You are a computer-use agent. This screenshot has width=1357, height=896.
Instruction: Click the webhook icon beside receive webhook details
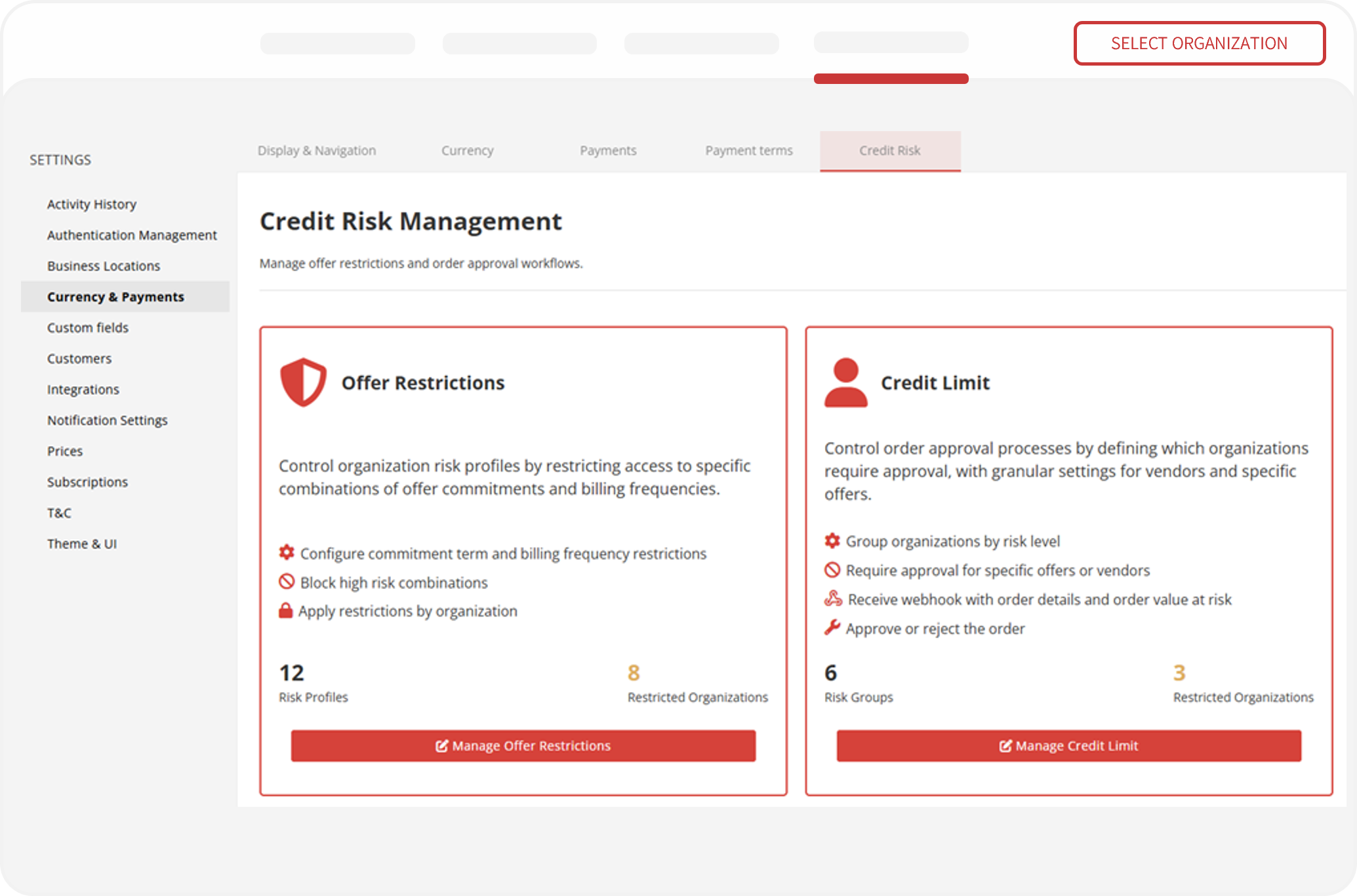tap(832, 599)
